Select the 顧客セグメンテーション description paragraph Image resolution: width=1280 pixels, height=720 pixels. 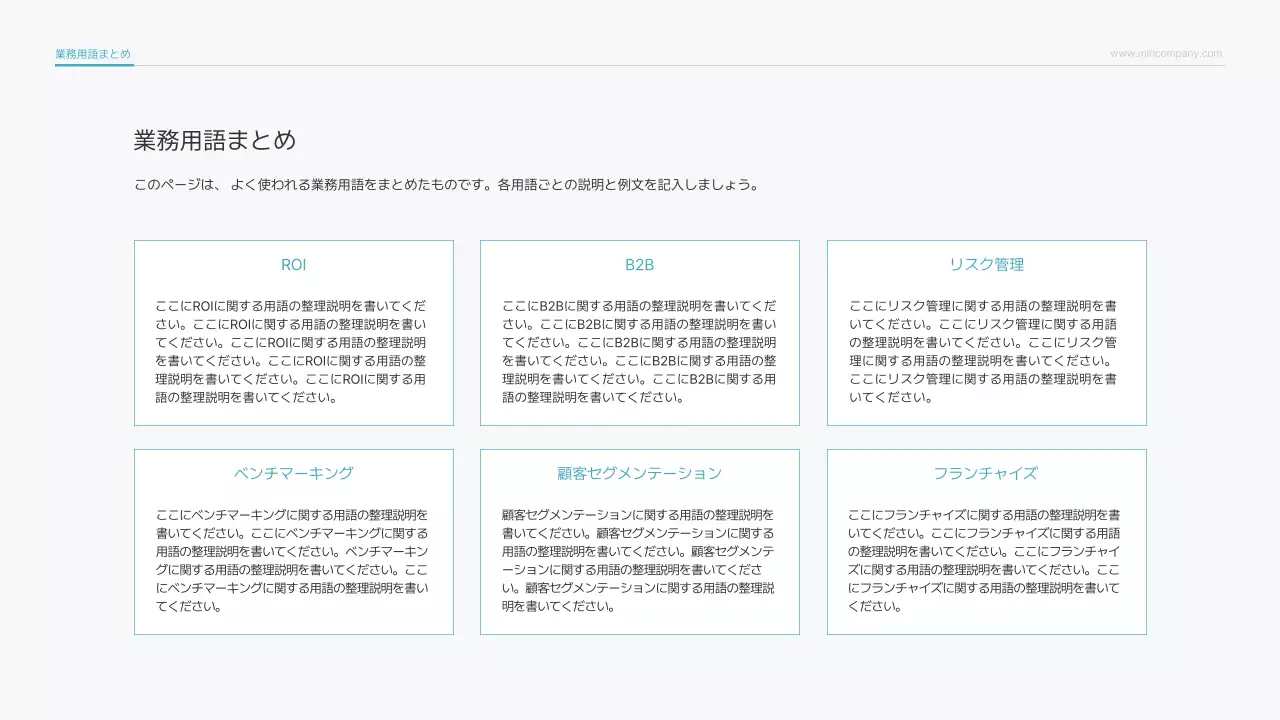639,560
